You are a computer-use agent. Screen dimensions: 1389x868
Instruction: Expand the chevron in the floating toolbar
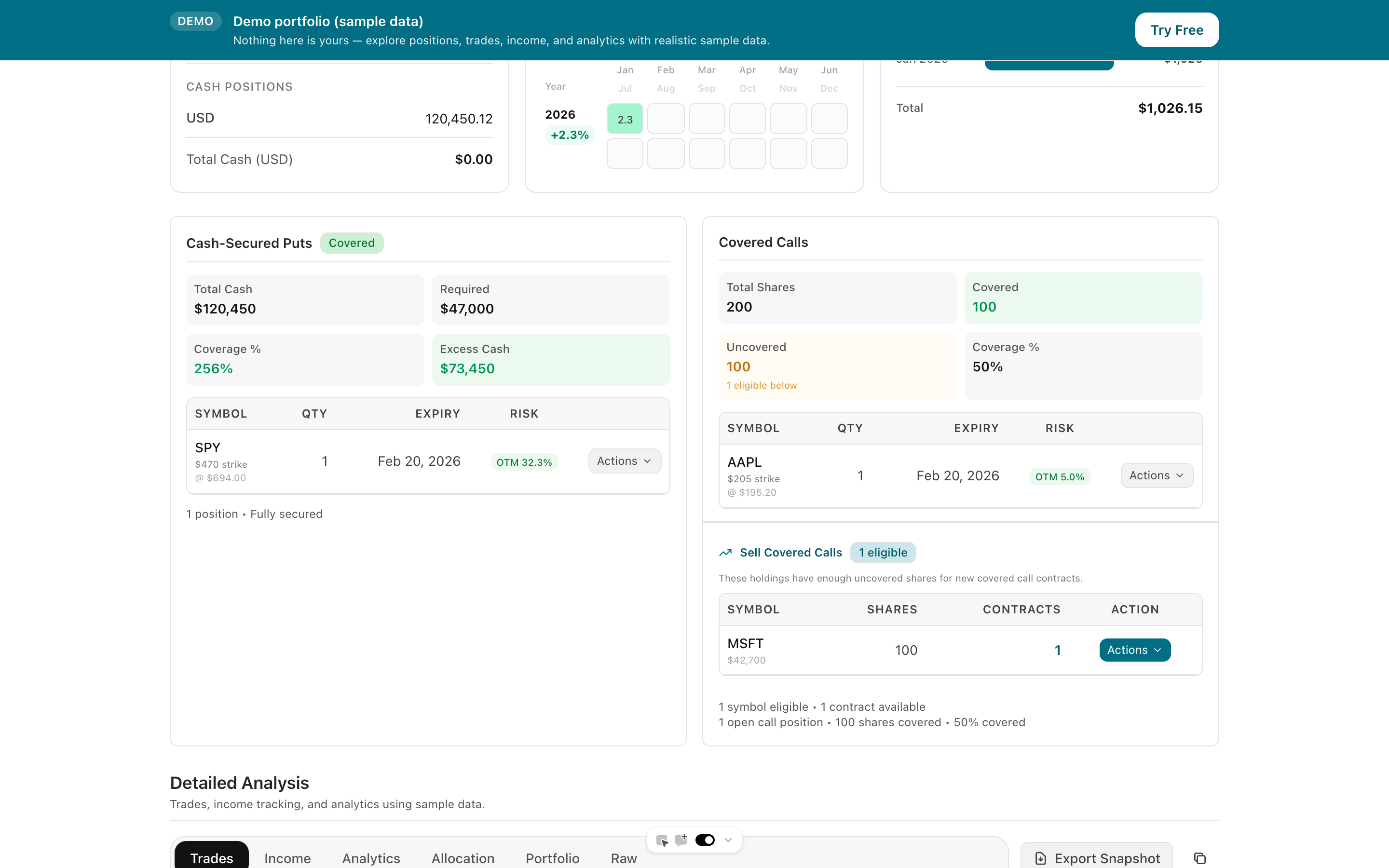(x=728, y=839)
